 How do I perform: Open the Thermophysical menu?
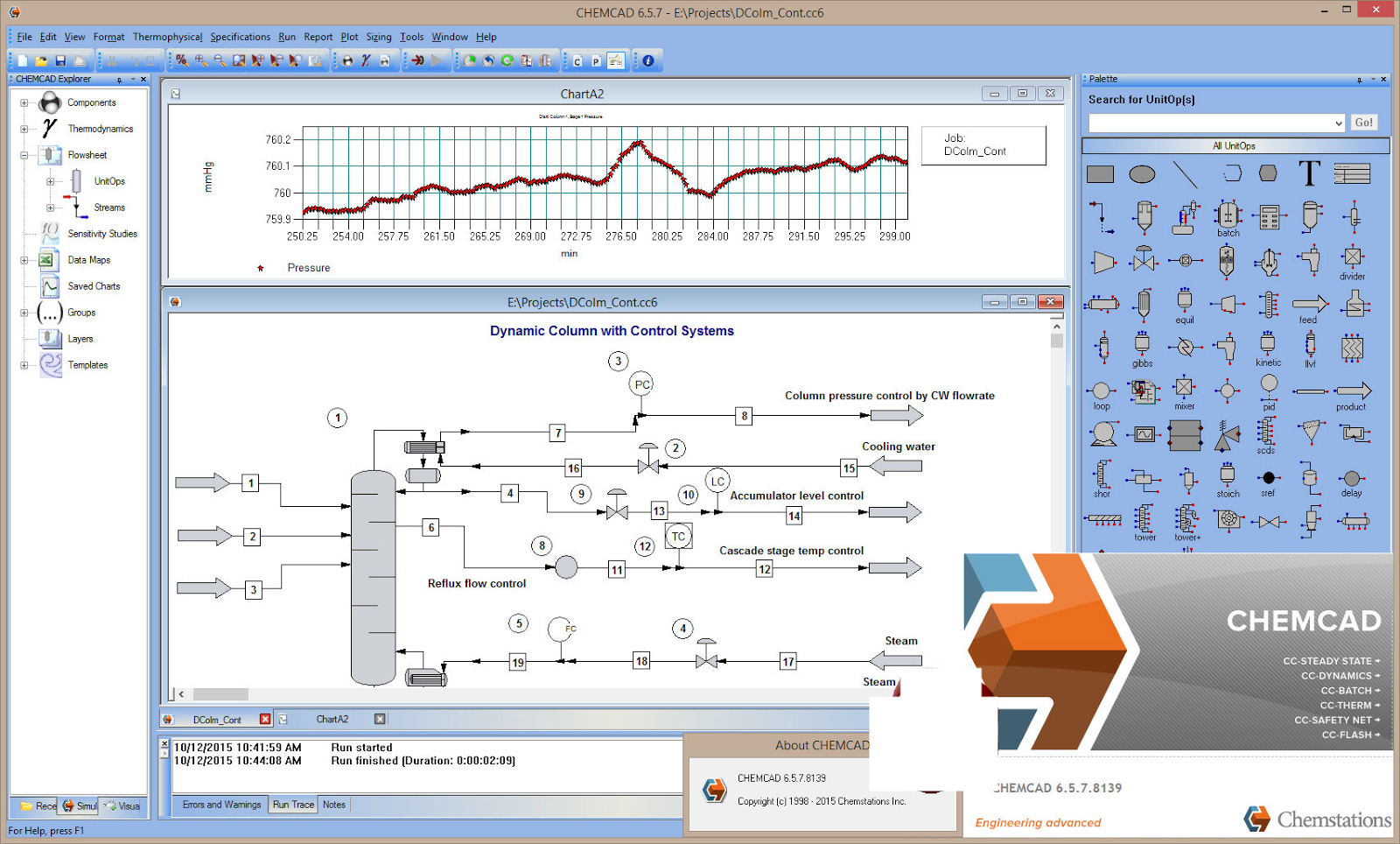click(167, 37)
